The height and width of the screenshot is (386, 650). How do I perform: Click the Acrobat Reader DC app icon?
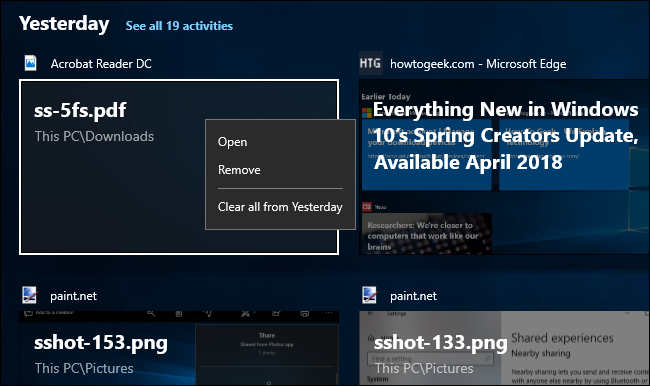[x=30, y=63]
